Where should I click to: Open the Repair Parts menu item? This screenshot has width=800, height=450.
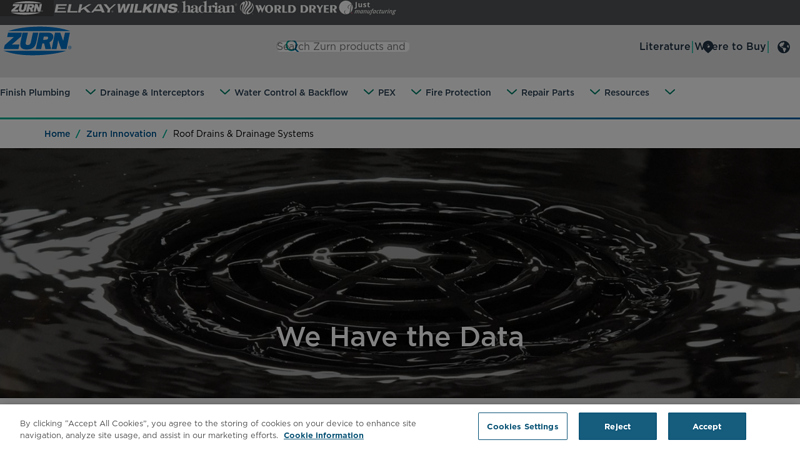point(547,93)
